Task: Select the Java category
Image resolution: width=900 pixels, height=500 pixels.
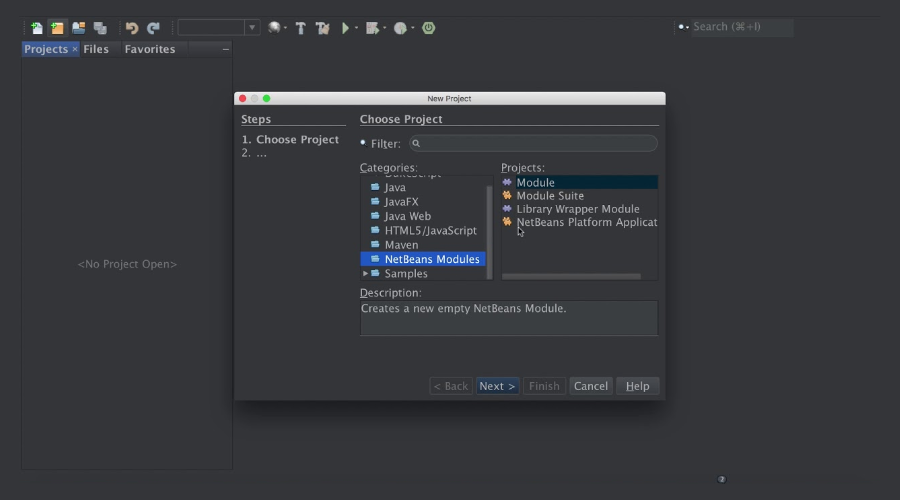Action: pos(395,187)
